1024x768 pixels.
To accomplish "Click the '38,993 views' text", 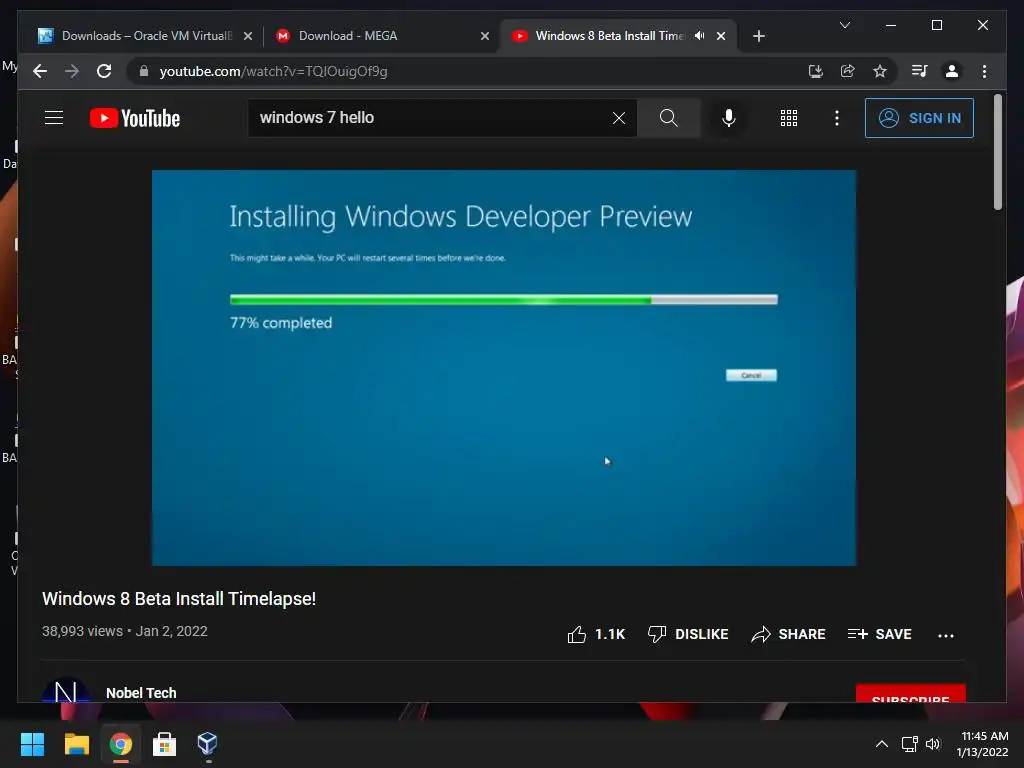I will (82, 632).
